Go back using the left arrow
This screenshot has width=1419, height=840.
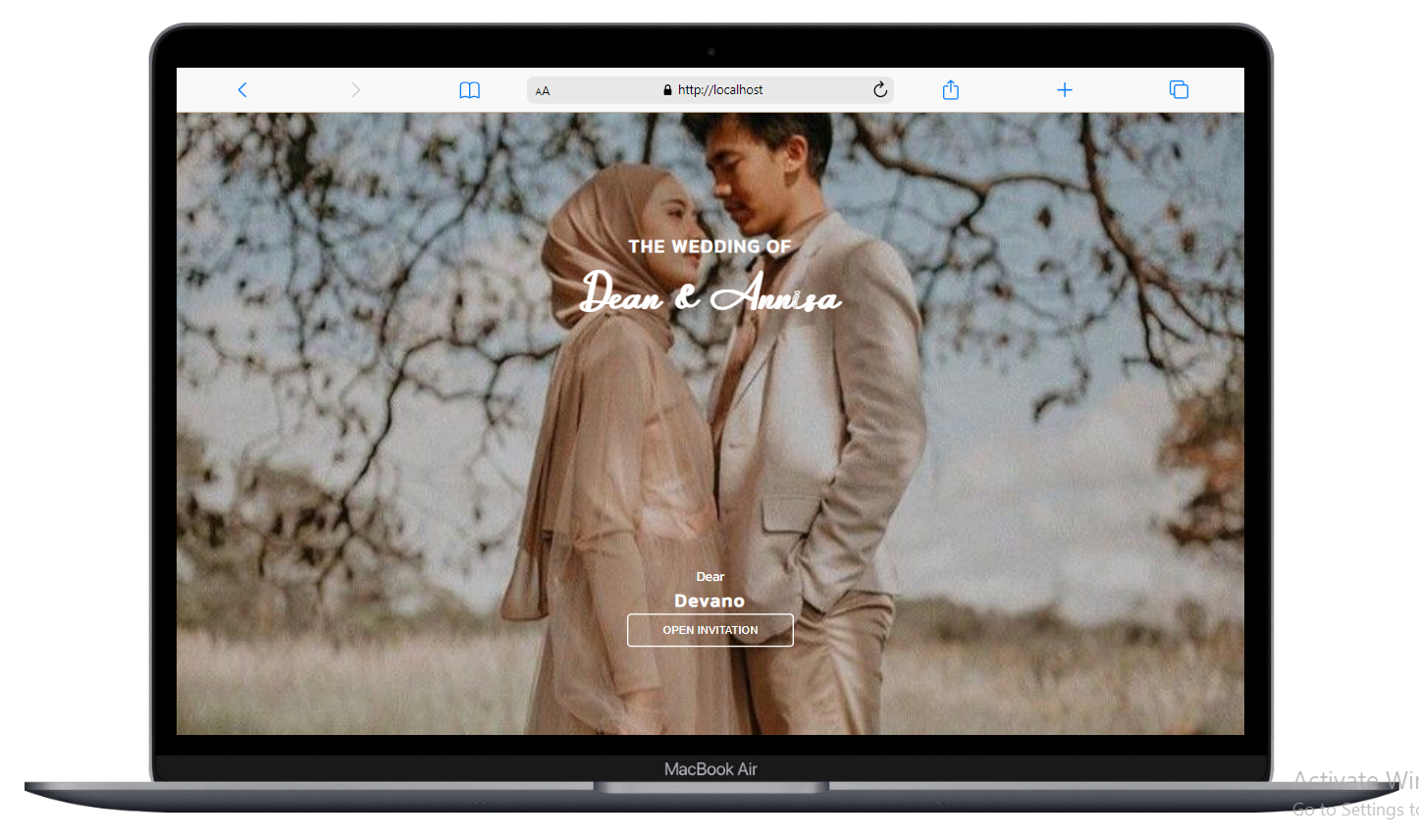coord(242,89)
